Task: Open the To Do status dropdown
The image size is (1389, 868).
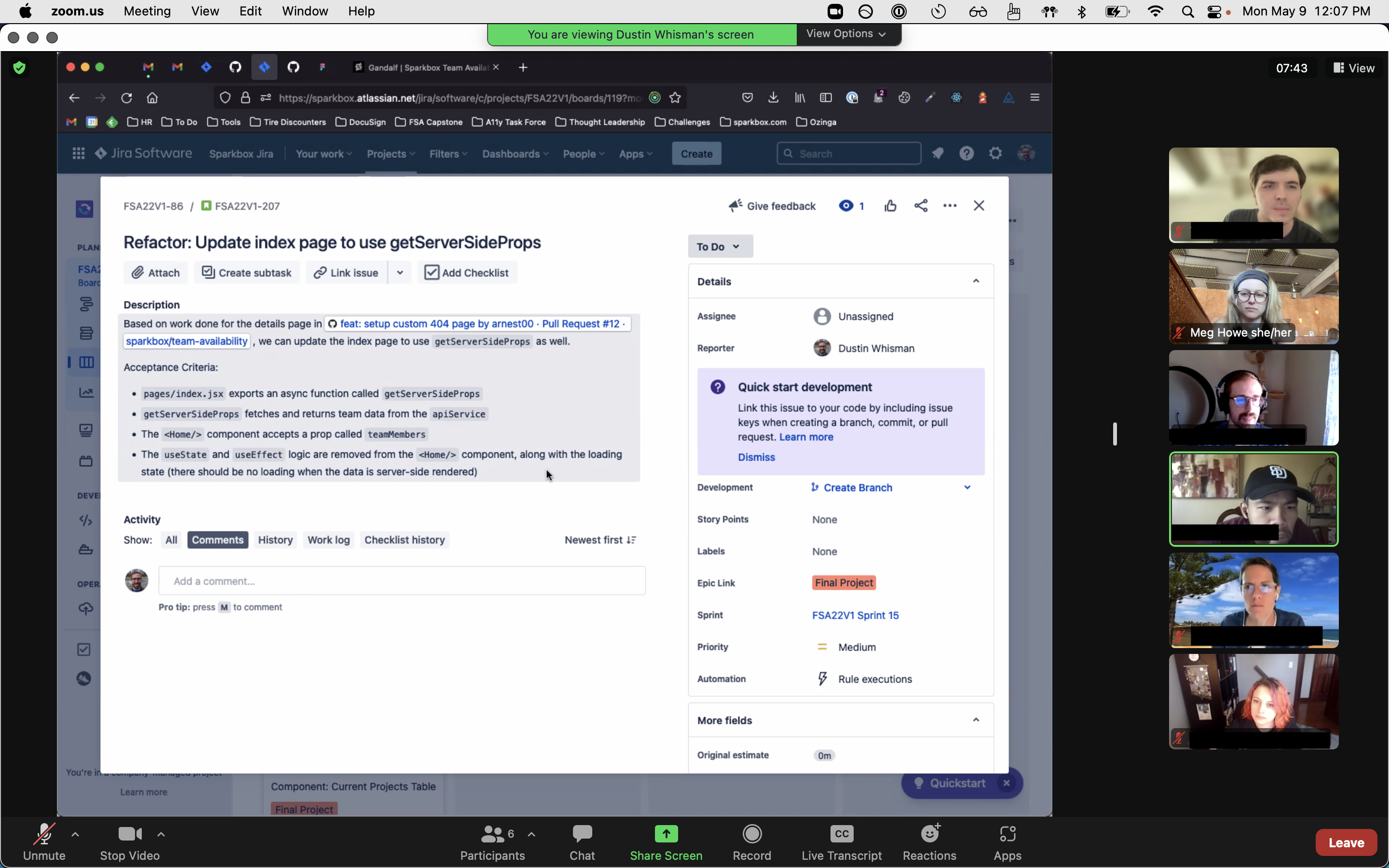Action: pyautogui.click(x=720, y=246)
